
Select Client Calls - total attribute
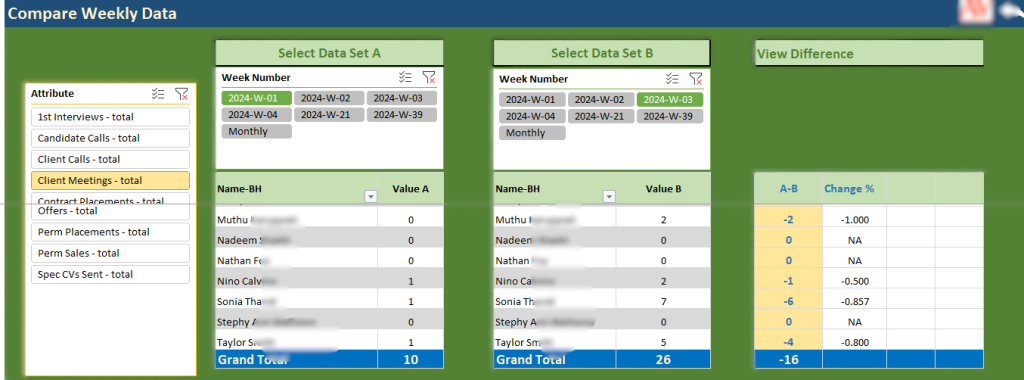110,159
